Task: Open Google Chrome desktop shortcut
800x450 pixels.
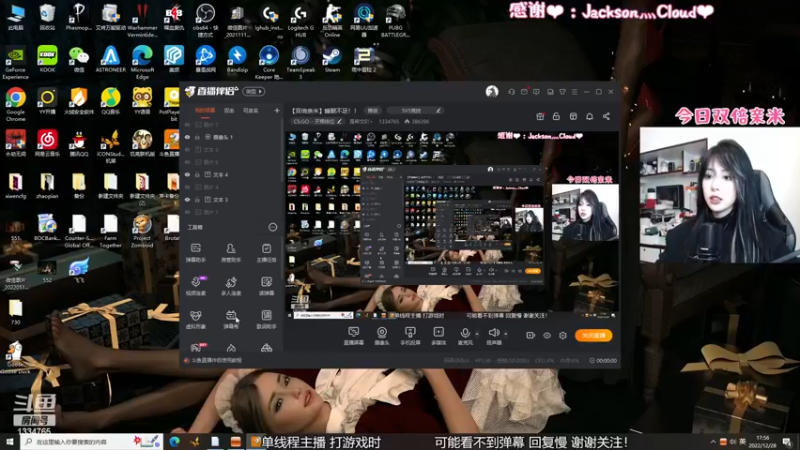Action: tap(15, 104)
